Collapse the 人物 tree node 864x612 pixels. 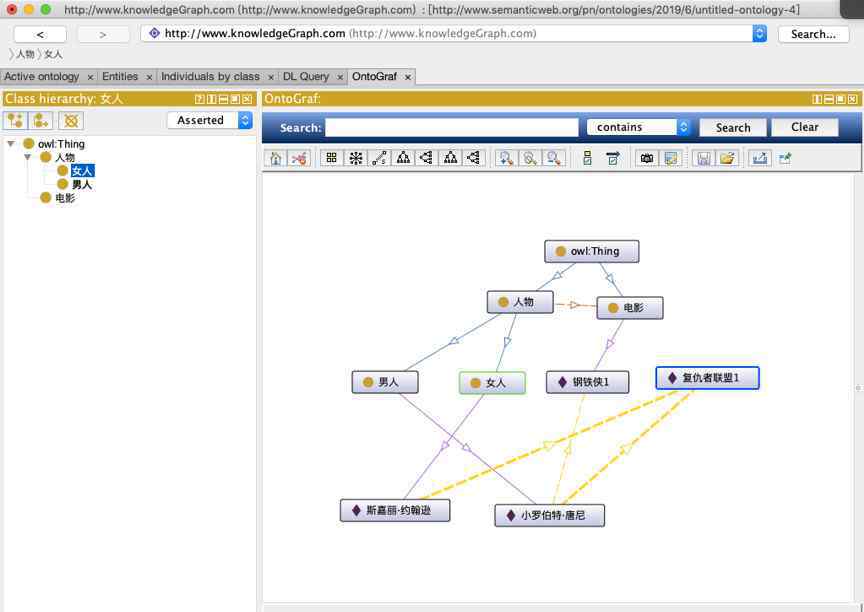click(27, 158)
